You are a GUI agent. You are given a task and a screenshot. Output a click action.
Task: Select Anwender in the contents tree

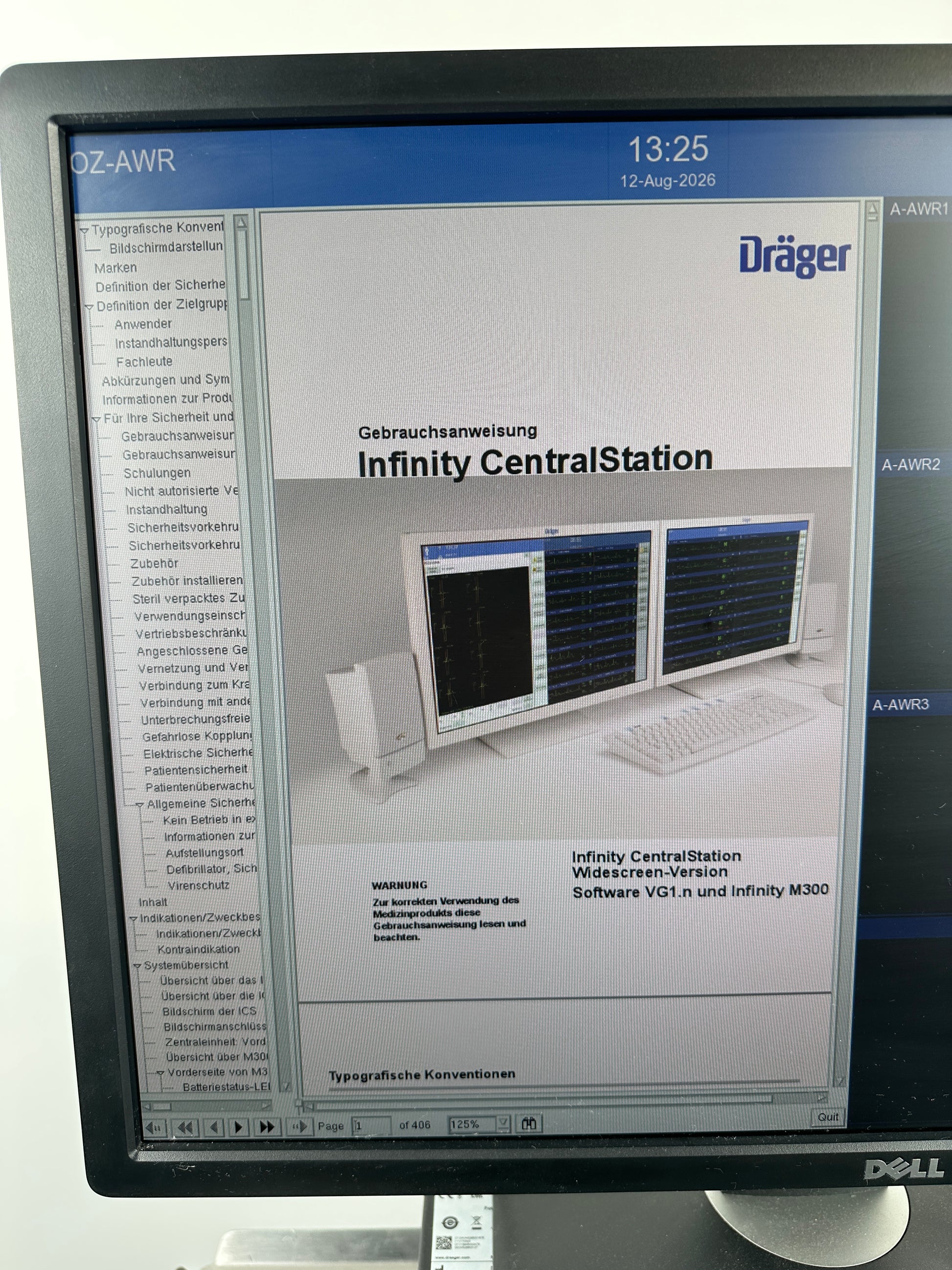[143, 324]
